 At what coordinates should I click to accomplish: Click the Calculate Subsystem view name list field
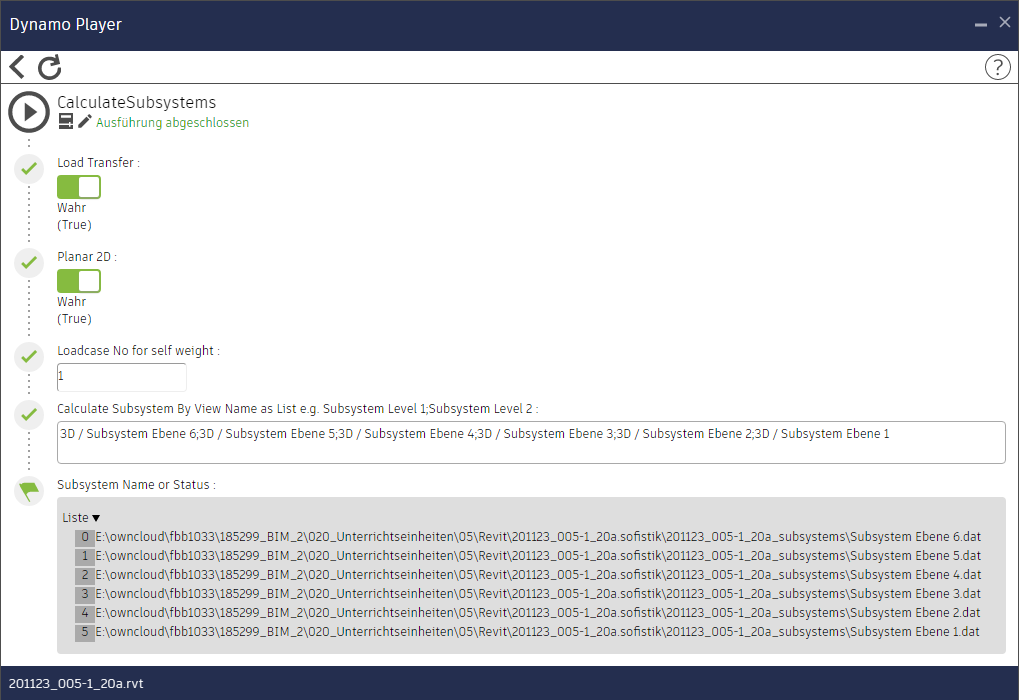click(530, 442)
